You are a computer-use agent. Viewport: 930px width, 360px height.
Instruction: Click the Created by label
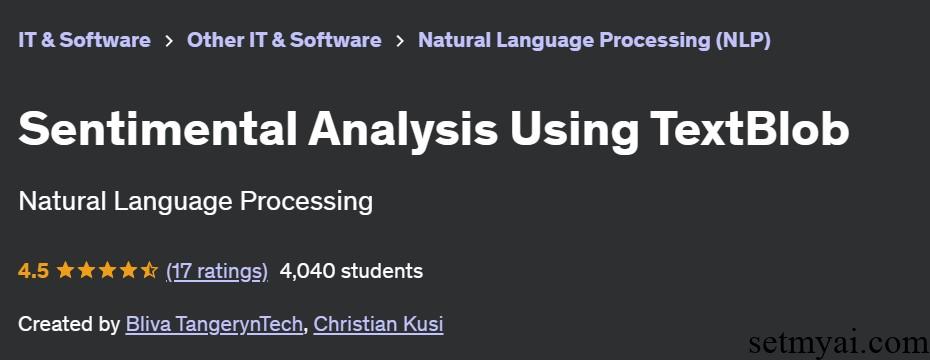tap(69, 324)
